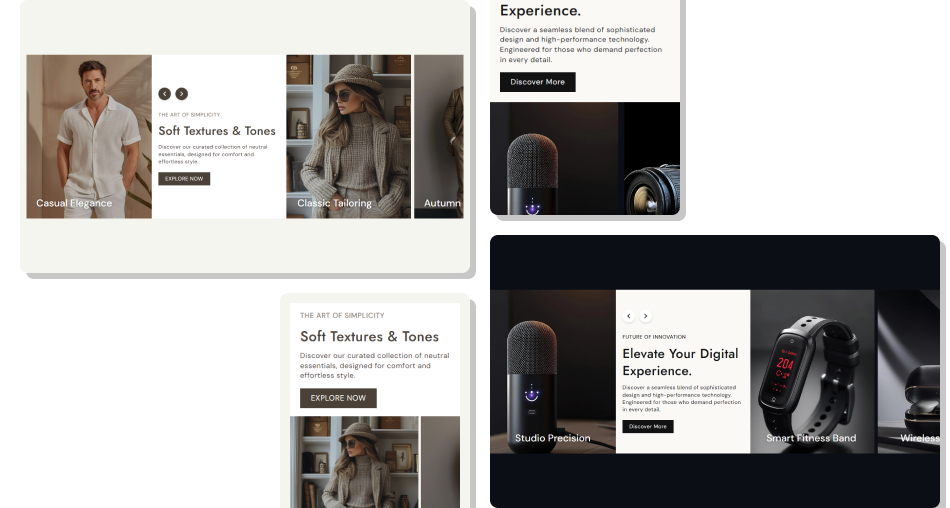The image size is (950, 508).
Task: Click large EXPLORE NOW button in mobile mockup
Action: coord(338,398)
